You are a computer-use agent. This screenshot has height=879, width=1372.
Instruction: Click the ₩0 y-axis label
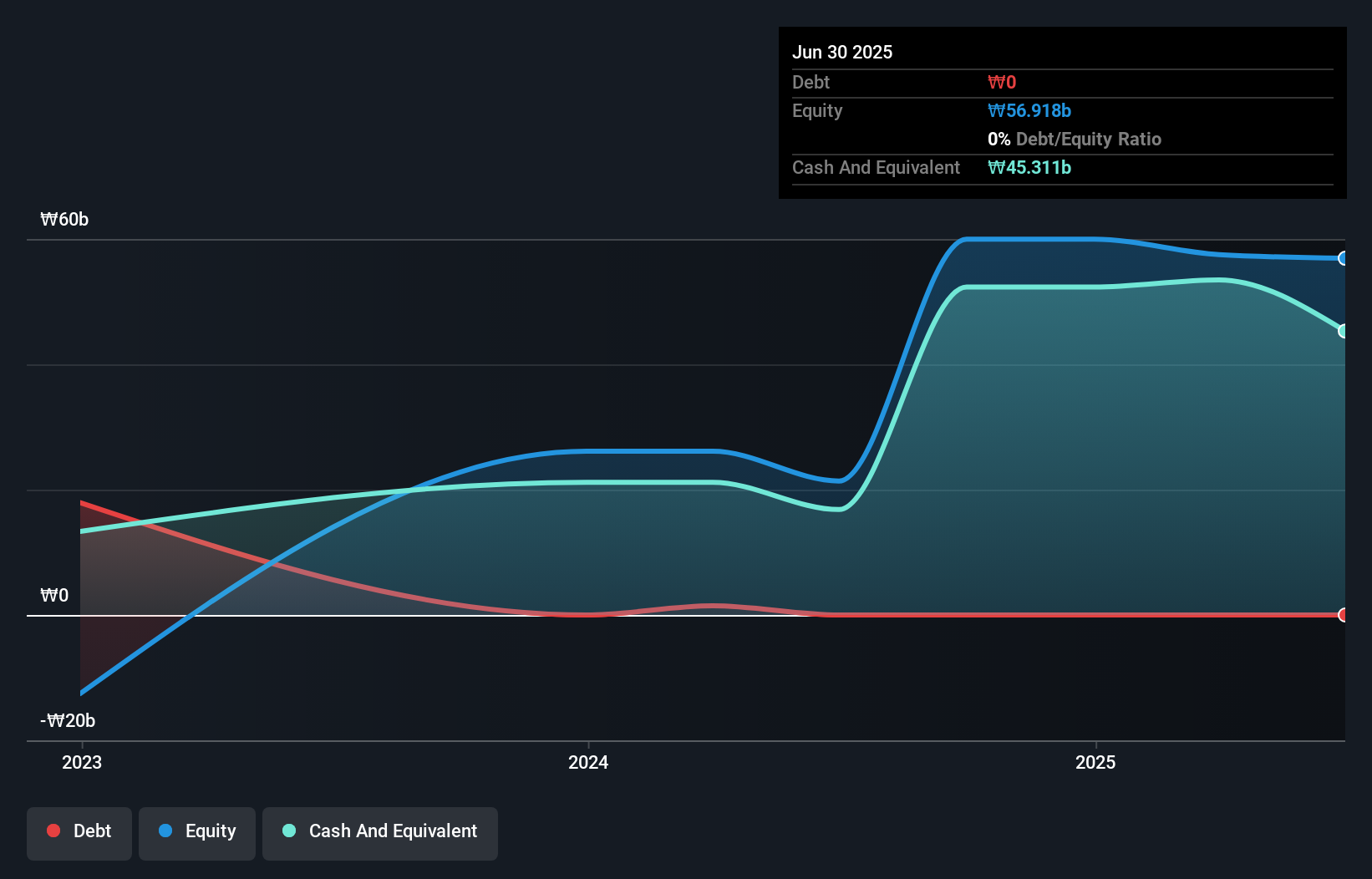point(54,595)
